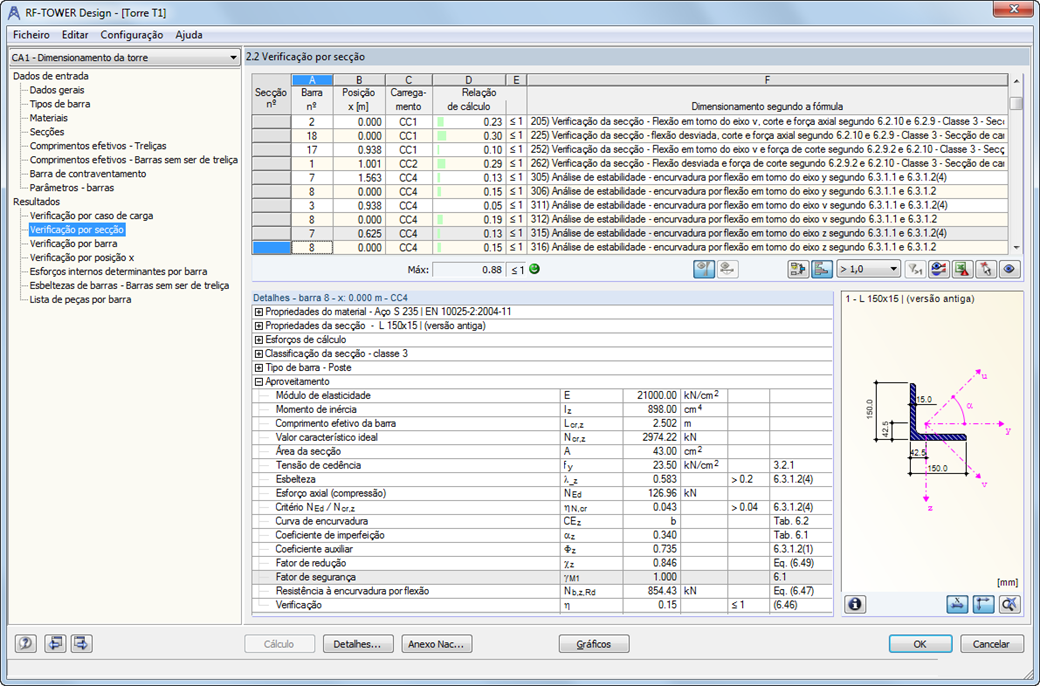Open the Editar menu
1040x686 pixels.
pos(75,34)
